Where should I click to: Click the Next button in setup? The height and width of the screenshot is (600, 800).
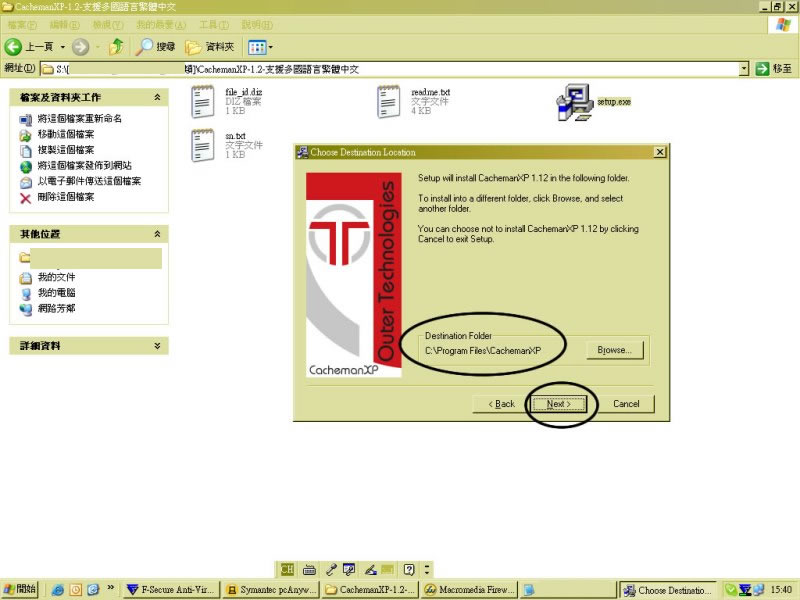coord(559,404)
